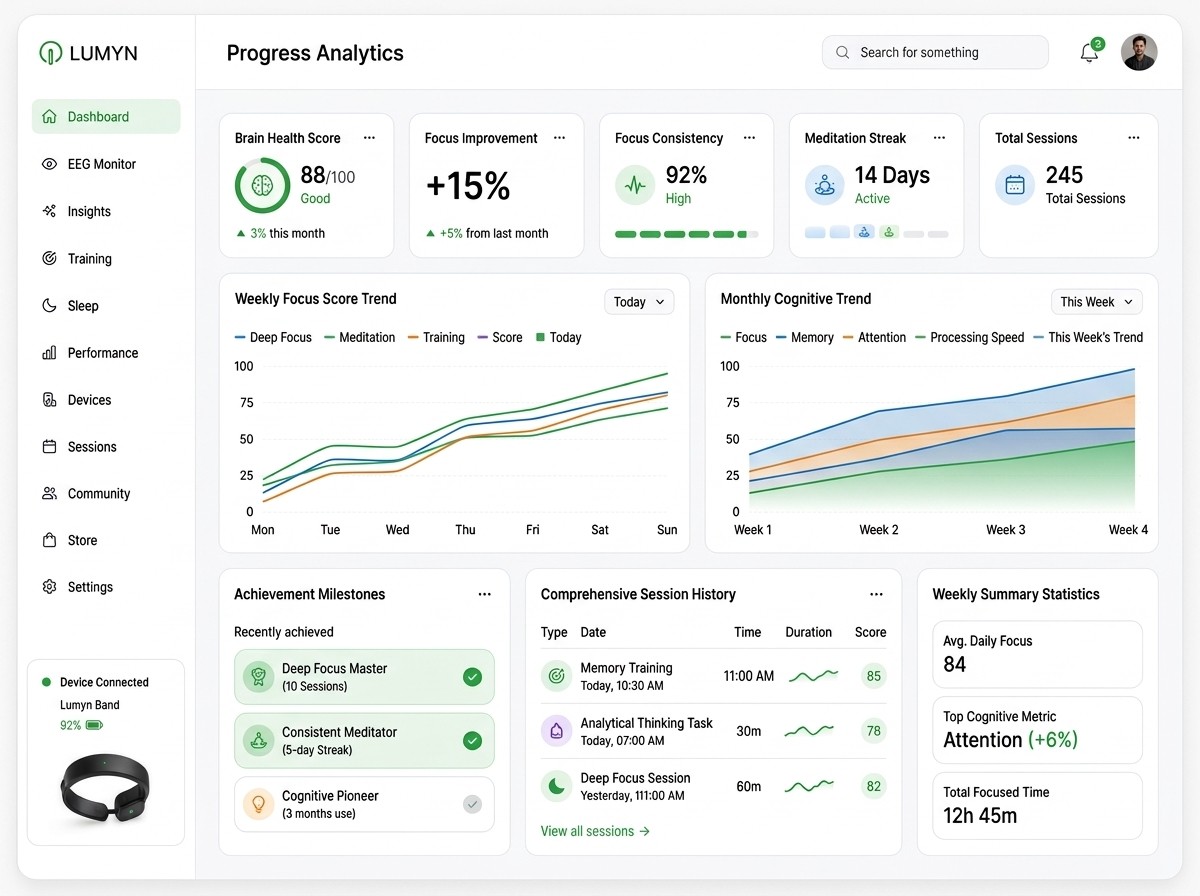Click the search magnifier icon
This screenshot has height=896, width=1200.
[x=843, y=52]
